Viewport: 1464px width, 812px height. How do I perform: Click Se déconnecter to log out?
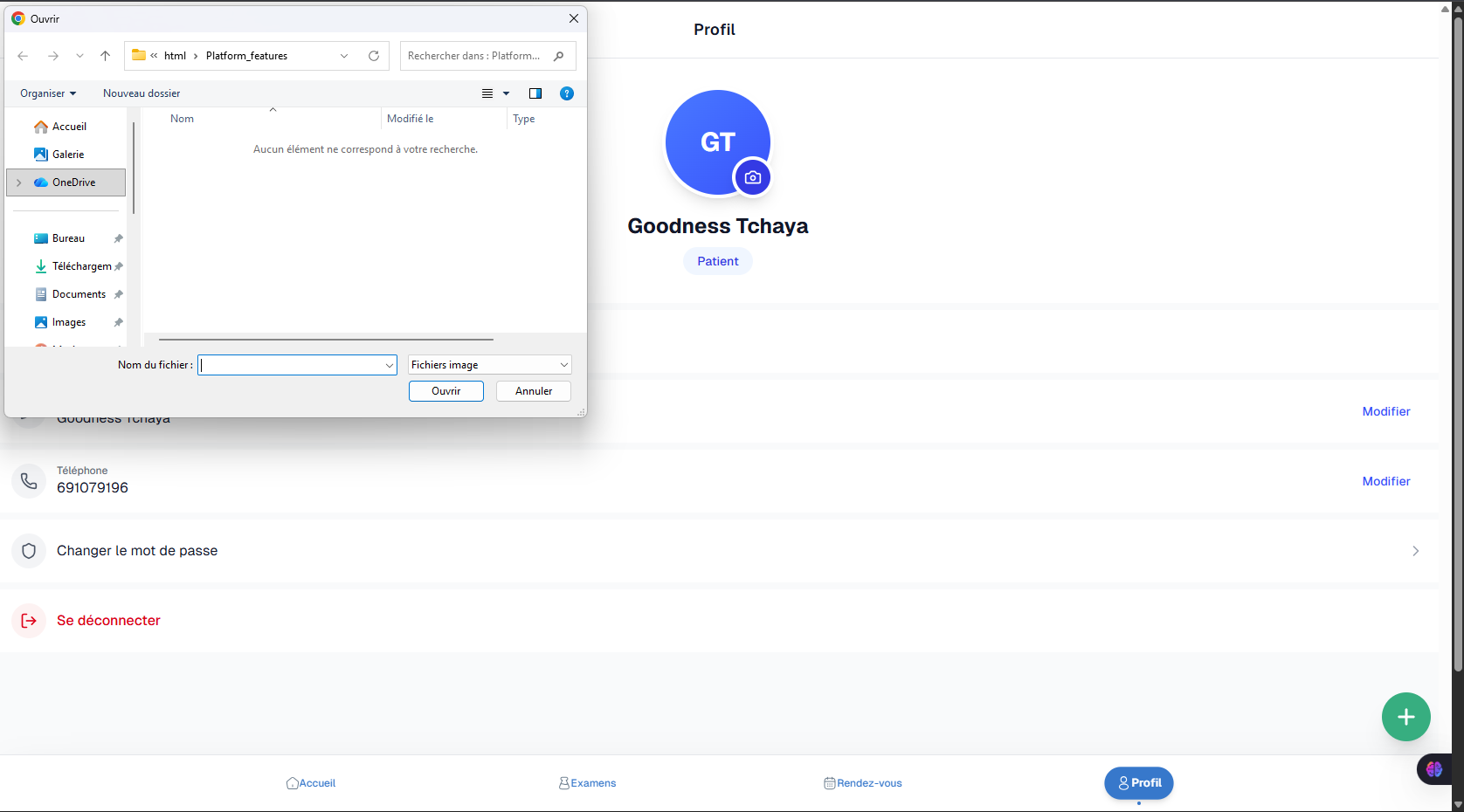tap(108, 621)
